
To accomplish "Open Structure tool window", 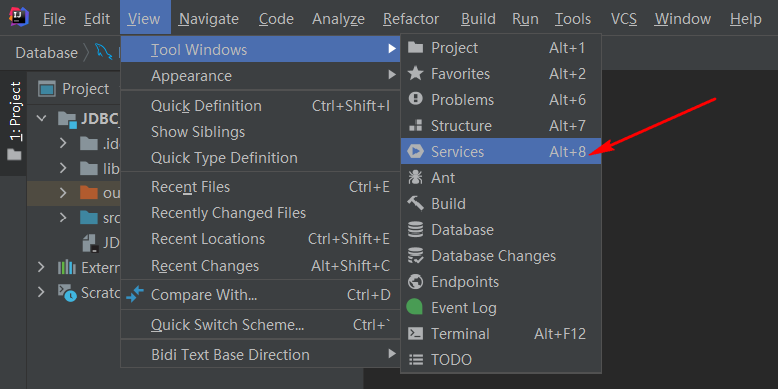I will (x=501, y=126).
